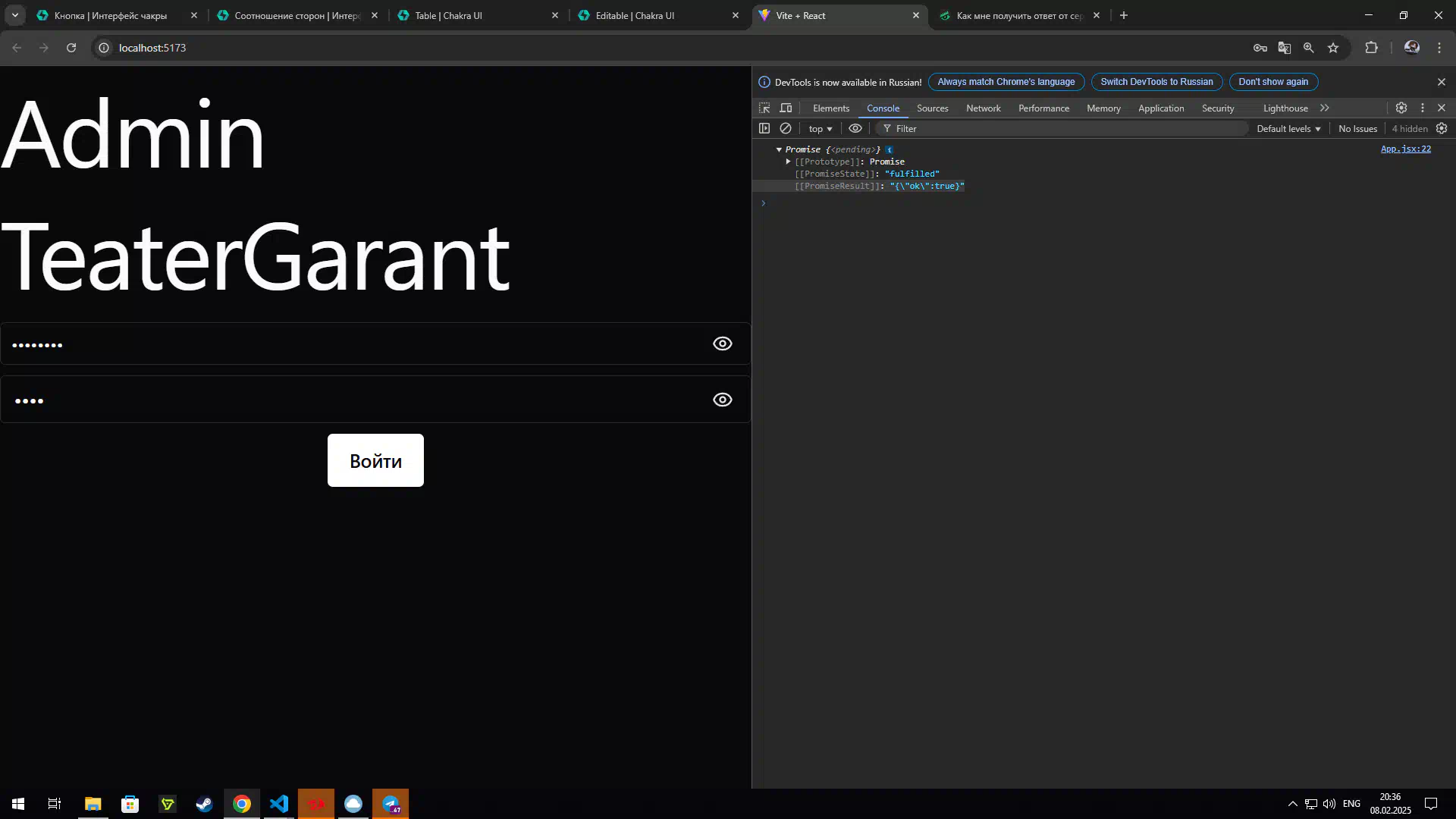
Task: Open the Chrome extensions puzzle icon
Action: 1371,48
